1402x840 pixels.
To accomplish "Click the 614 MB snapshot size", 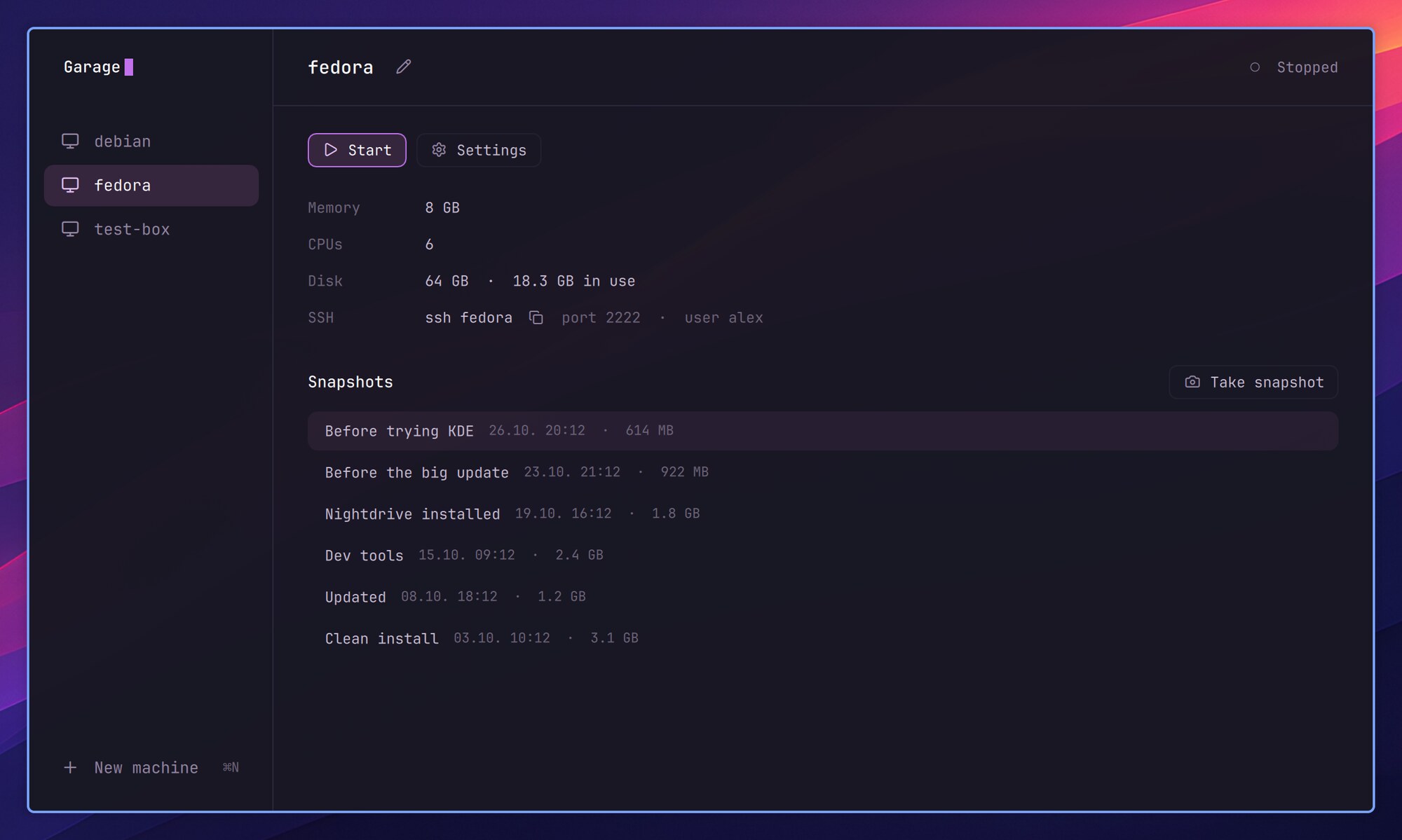I will [649, 430].
